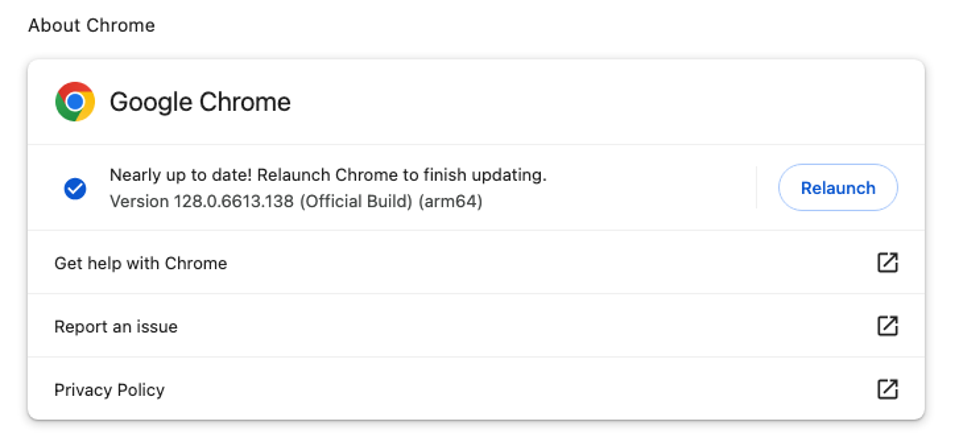This screenshot has width=959, height=446.
Task: Click the word Policy in Privacy row
Action: click(x=141, y=390)
